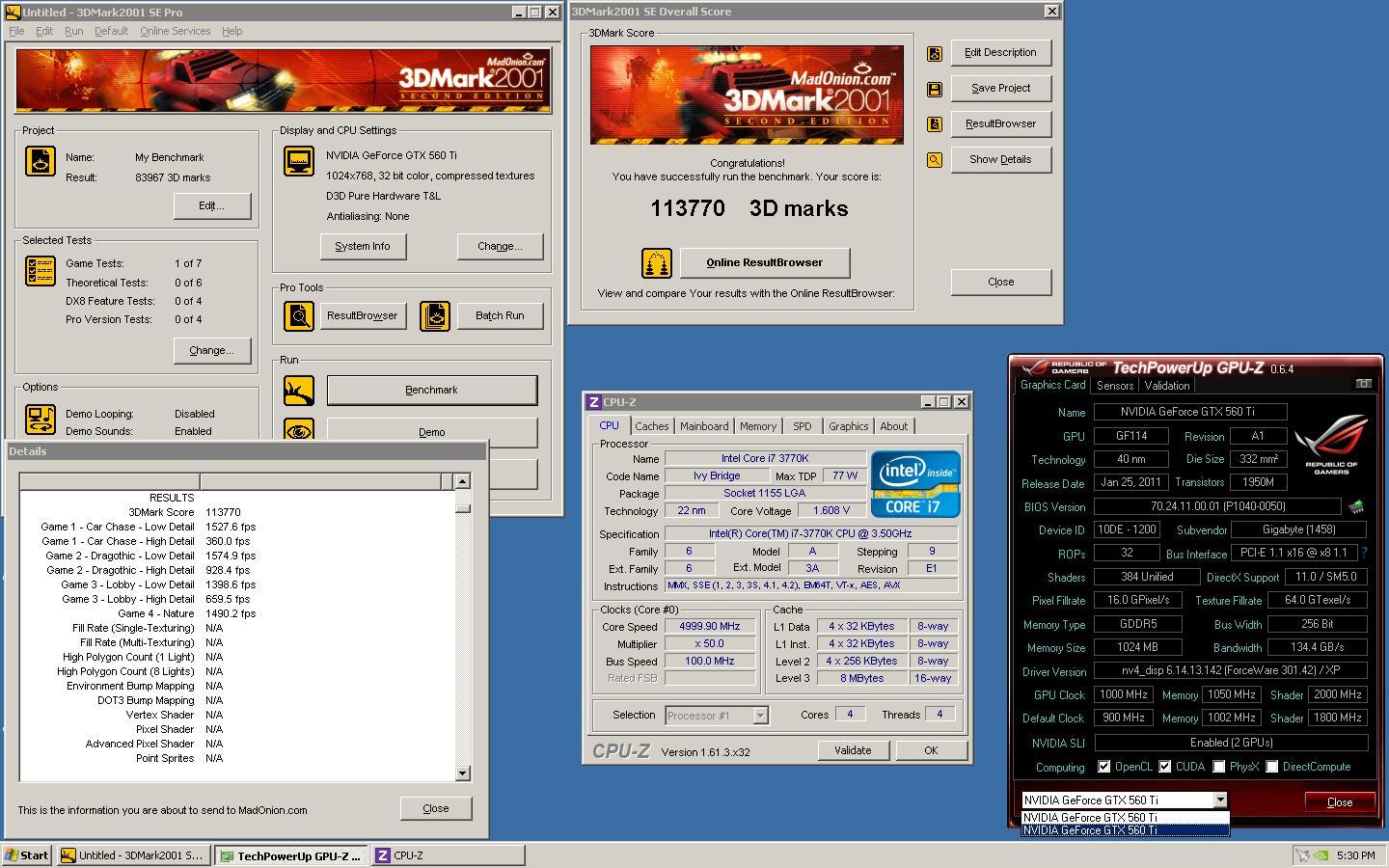Select the first GTX 560 Ti entry in list

click(1125, 818)
